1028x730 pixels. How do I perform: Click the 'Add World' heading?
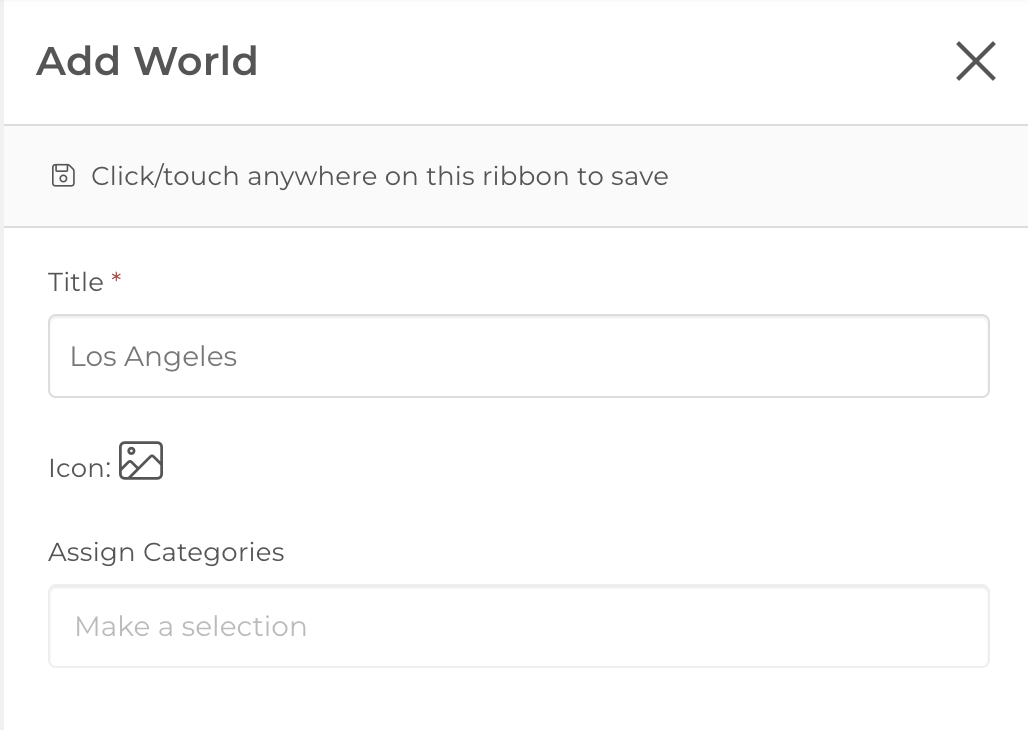147,61
